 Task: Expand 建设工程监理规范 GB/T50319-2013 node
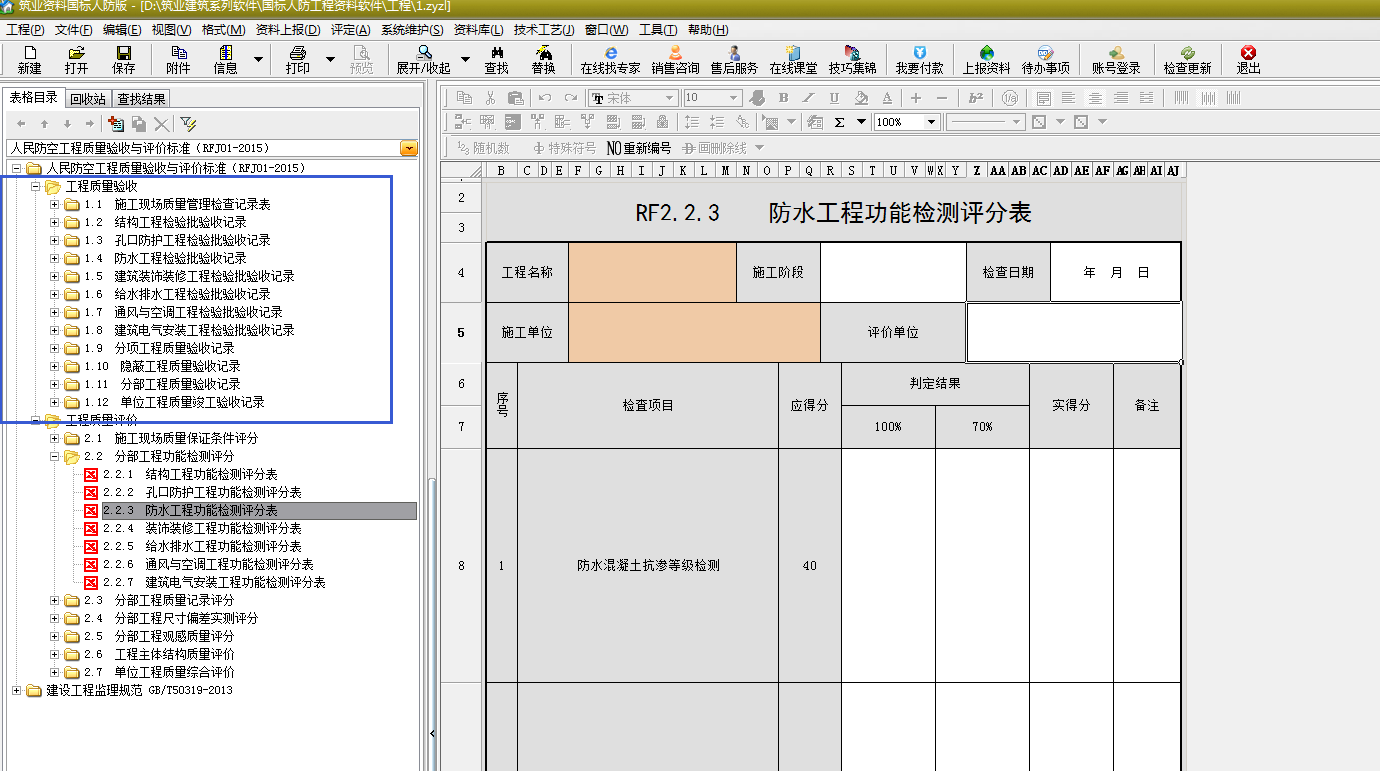coord(17,690)
